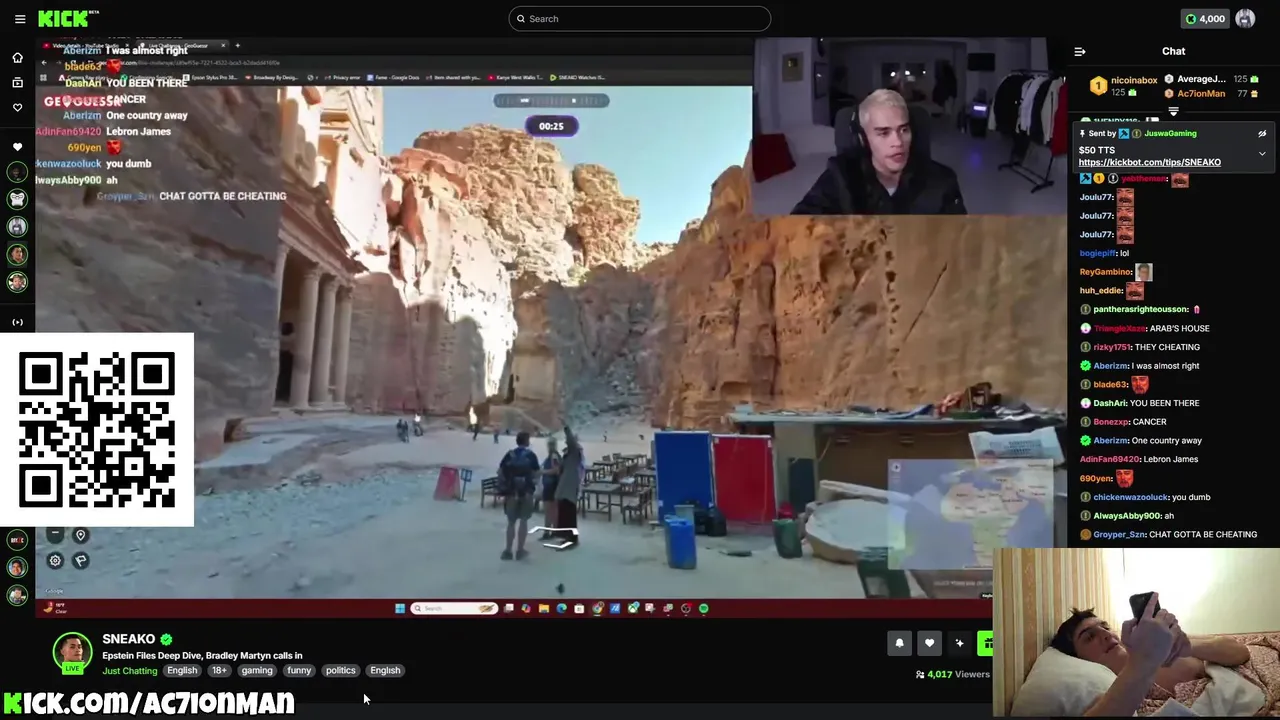
Task: Select Ac7ionMan in the gift leaderboard
Action: coord(1201,93)
